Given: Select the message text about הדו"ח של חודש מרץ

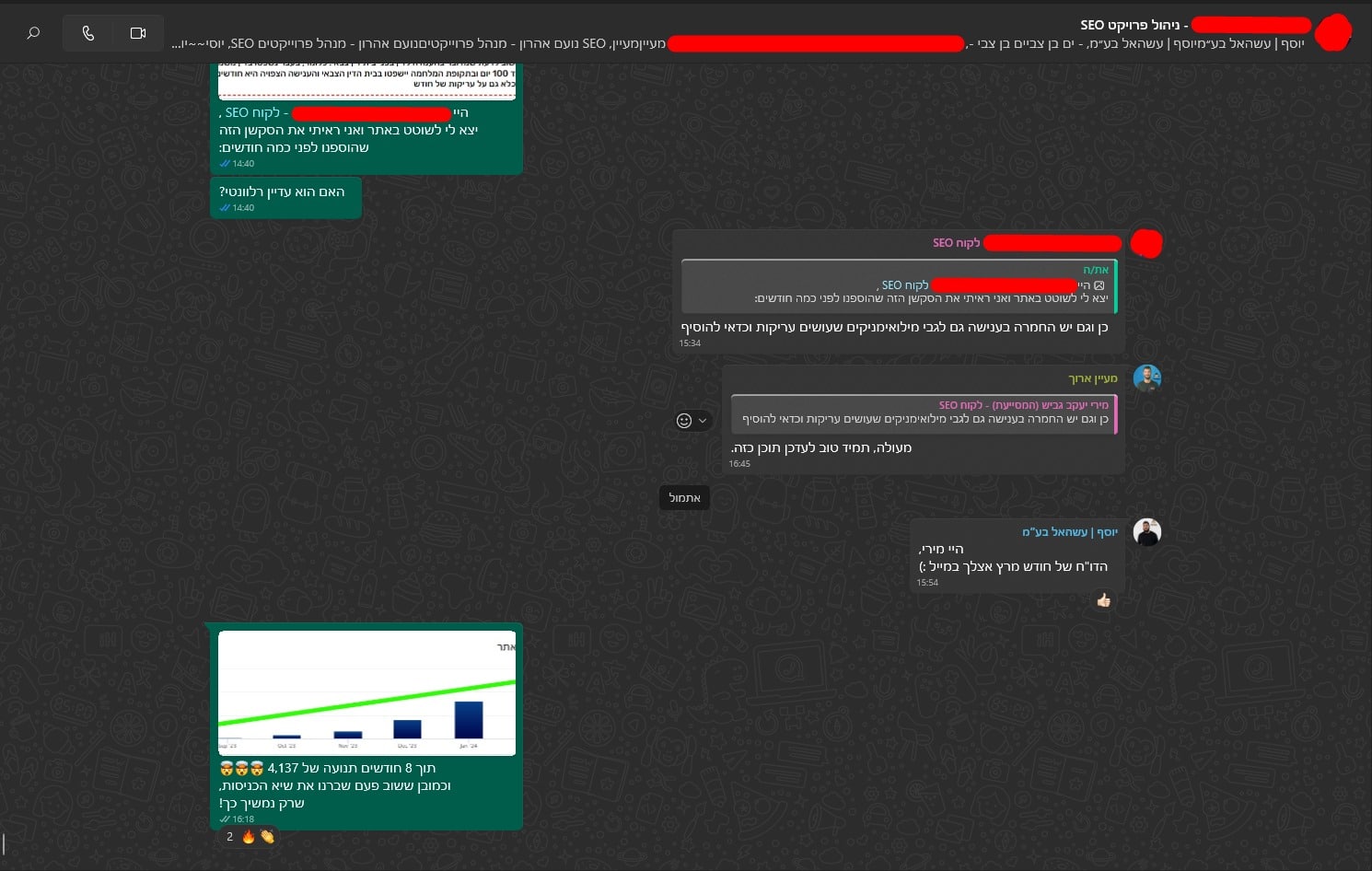Looking at the screenshot, I should click(1013, 566).
